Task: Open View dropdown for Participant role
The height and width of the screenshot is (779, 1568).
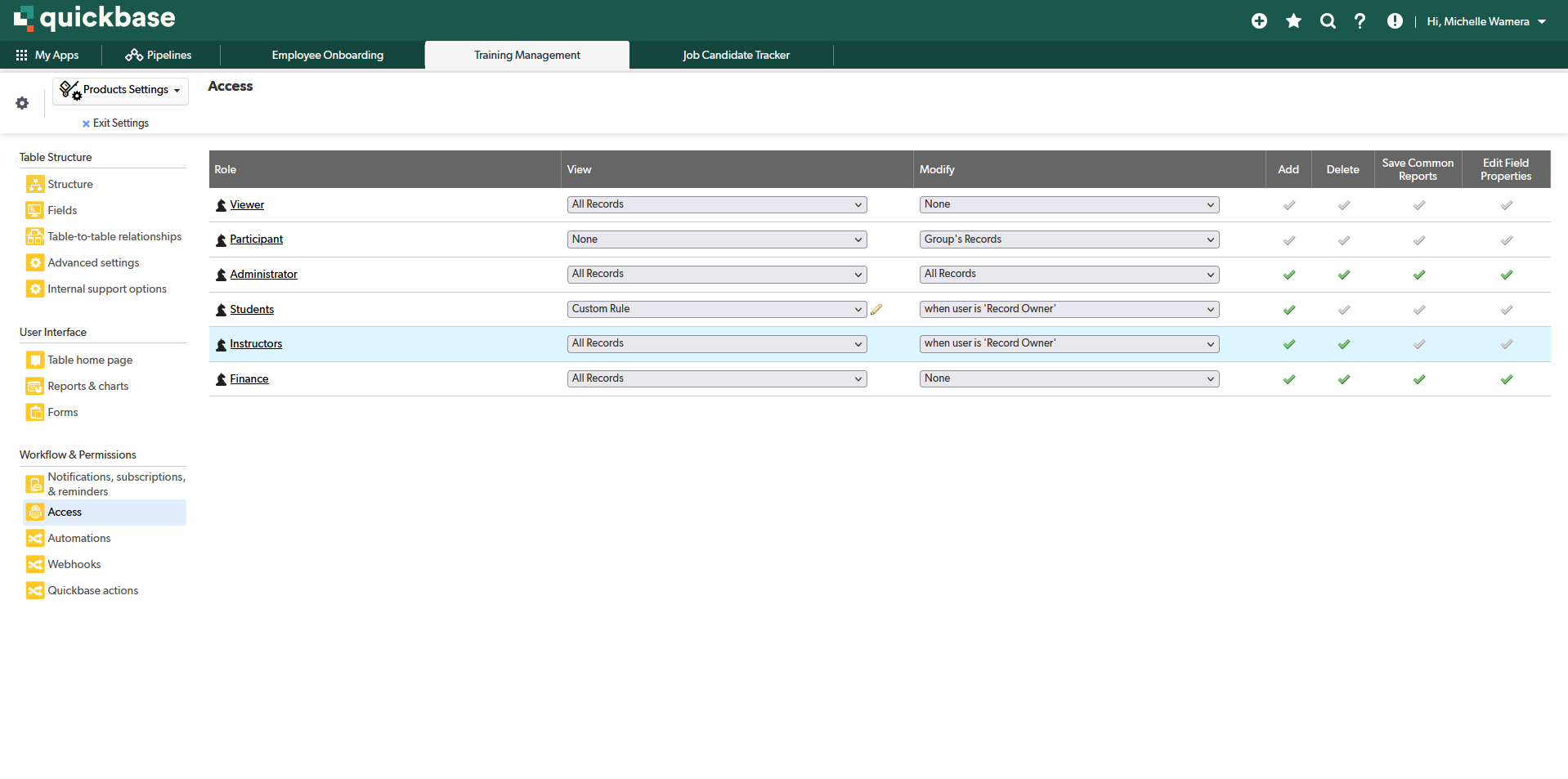Action: 716,240
